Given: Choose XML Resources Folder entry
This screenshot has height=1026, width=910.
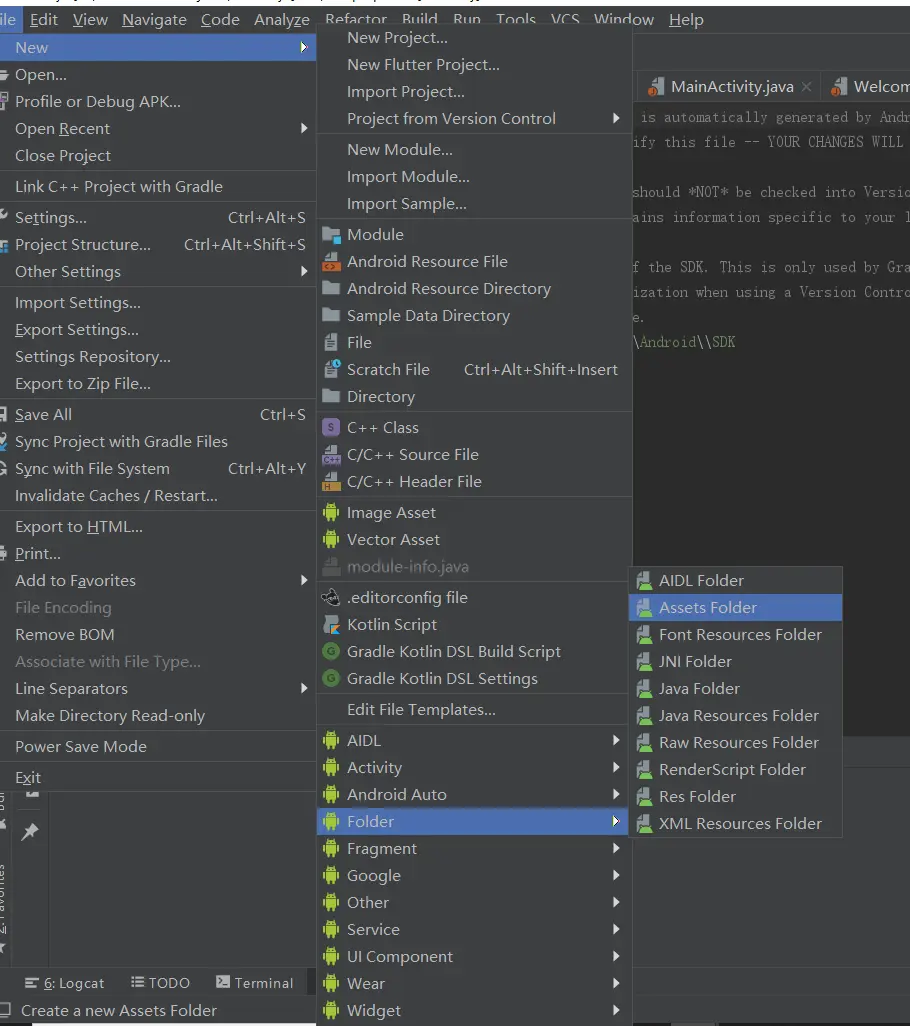Looking at the screenshot, I should point(735,824).
